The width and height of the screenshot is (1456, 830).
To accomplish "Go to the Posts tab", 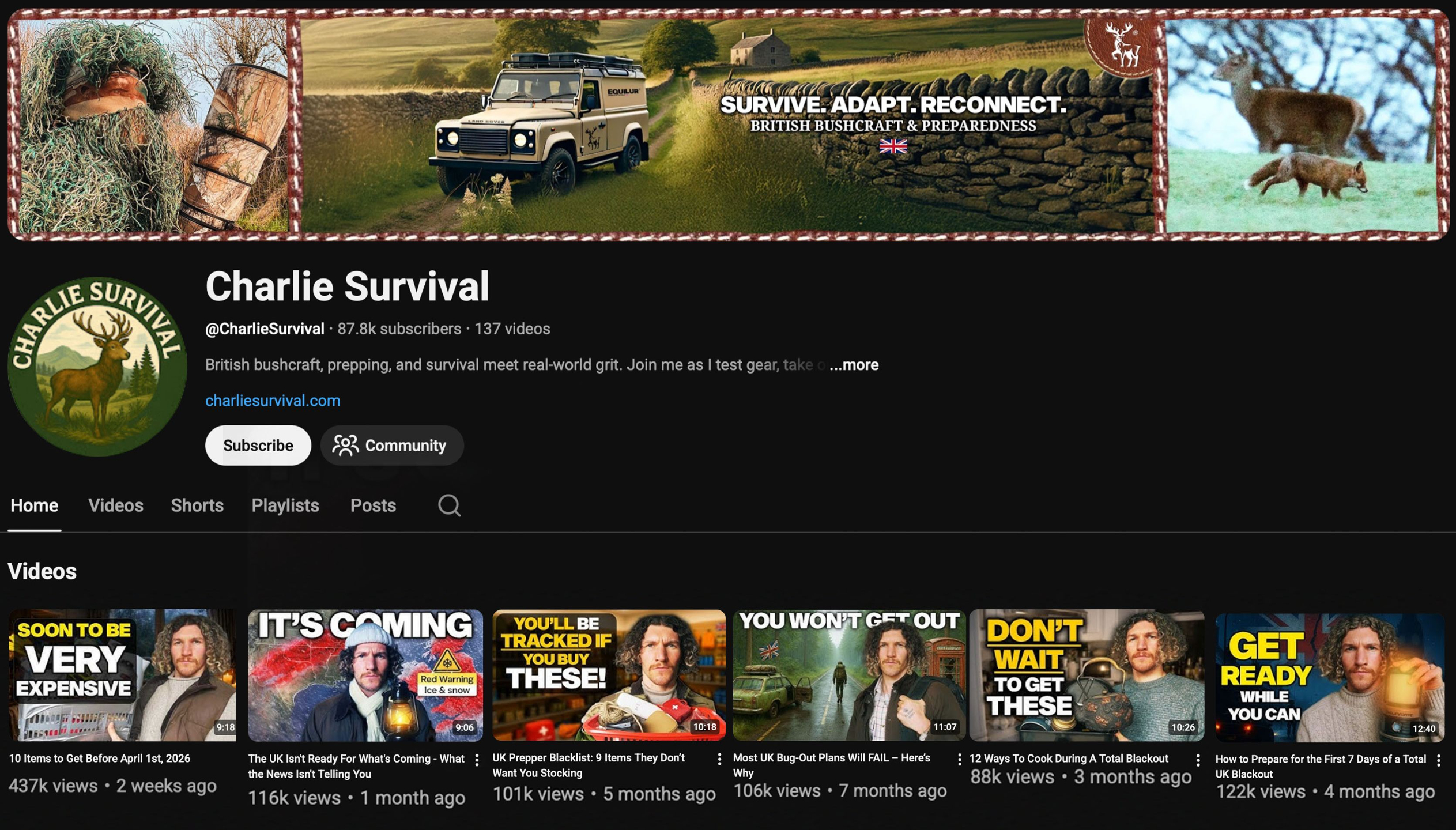I will click(372, 505).
